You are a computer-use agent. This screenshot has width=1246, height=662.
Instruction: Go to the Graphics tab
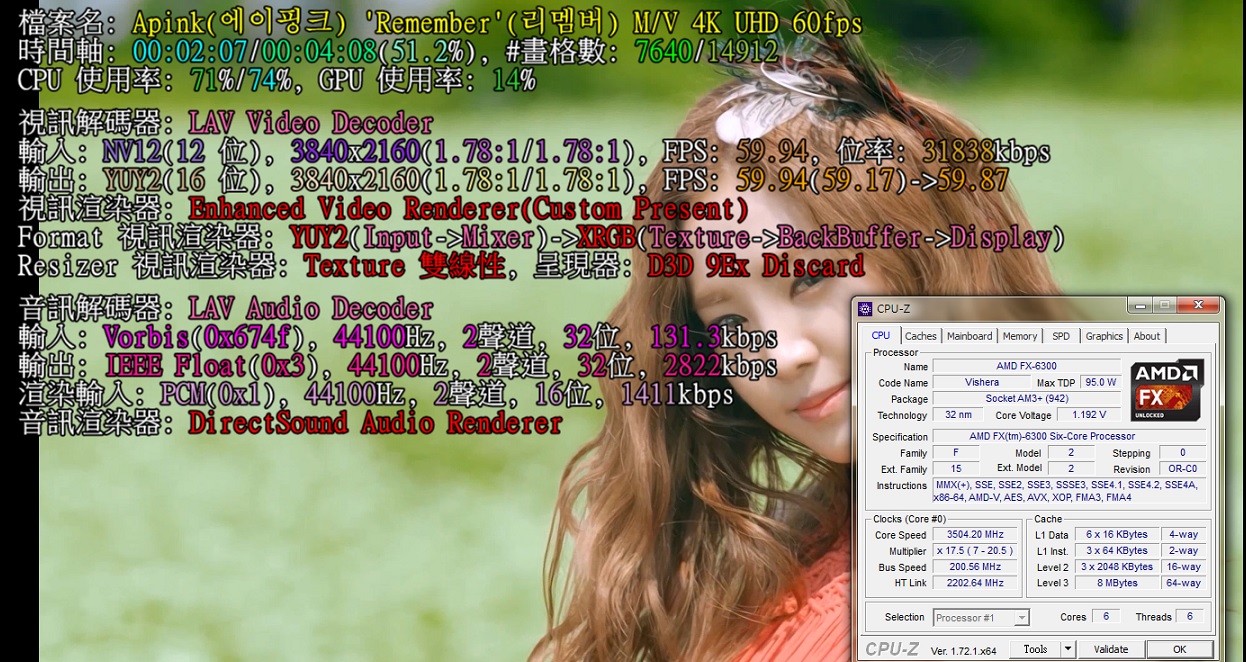point(1104,336)
